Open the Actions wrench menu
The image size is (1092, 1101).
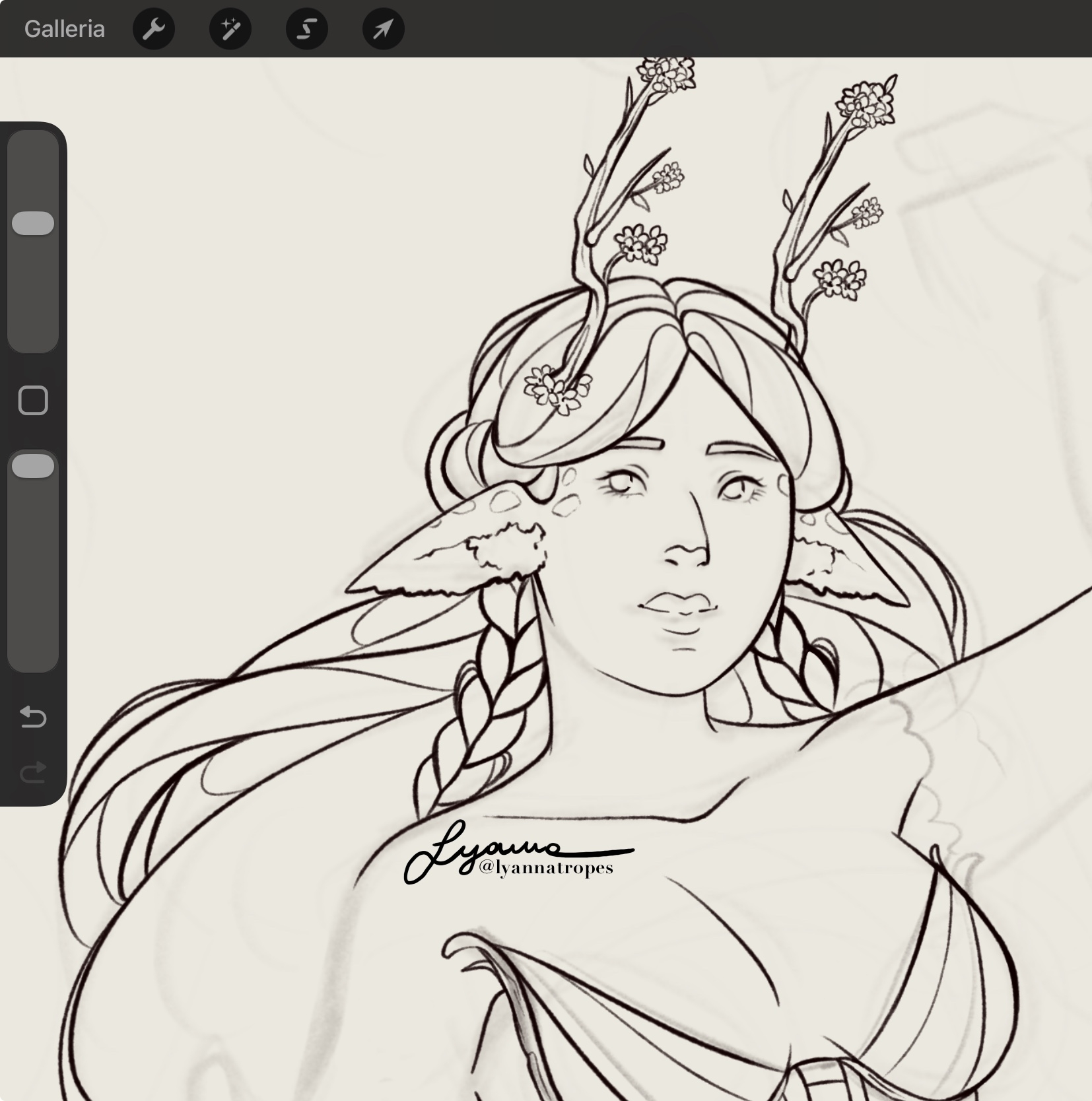pos(154,29)
